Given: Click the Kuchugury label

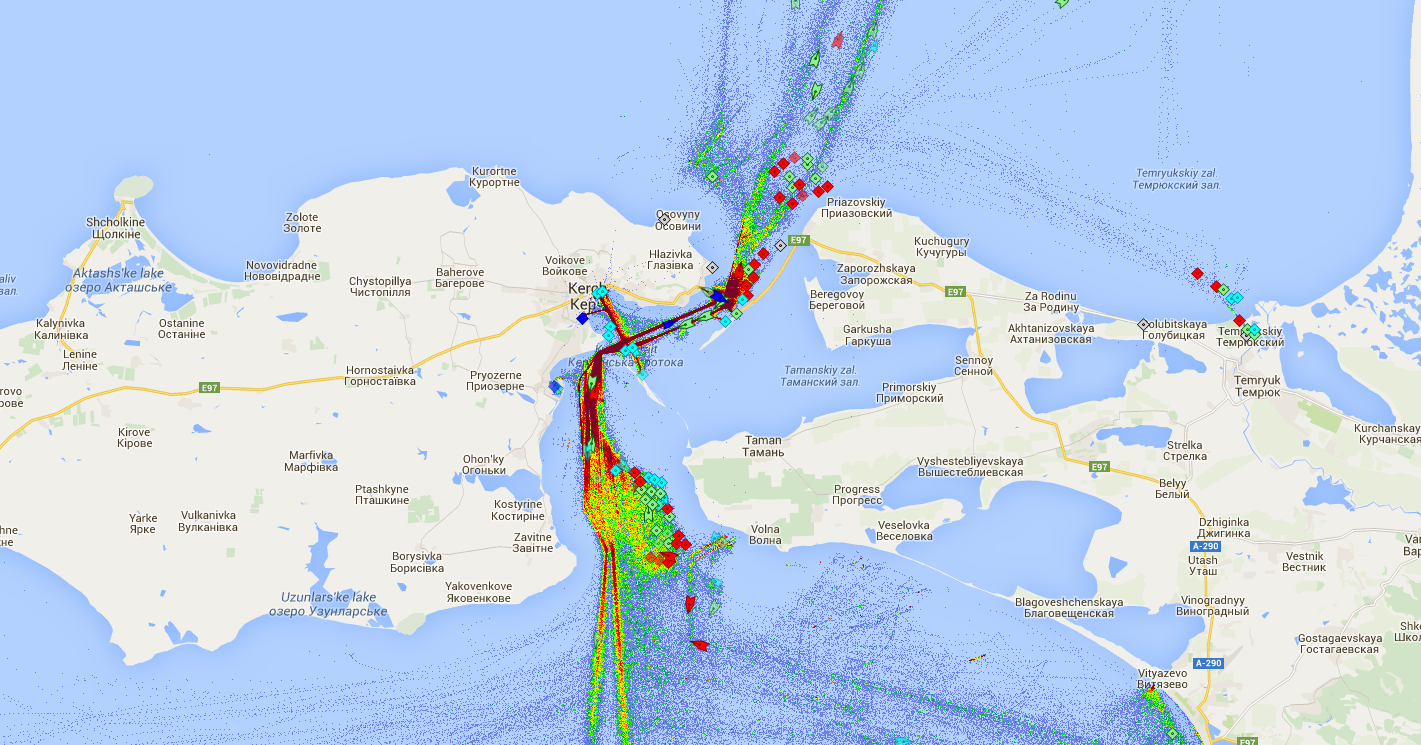Looking at the screenshot, I should tap(942, 247).
